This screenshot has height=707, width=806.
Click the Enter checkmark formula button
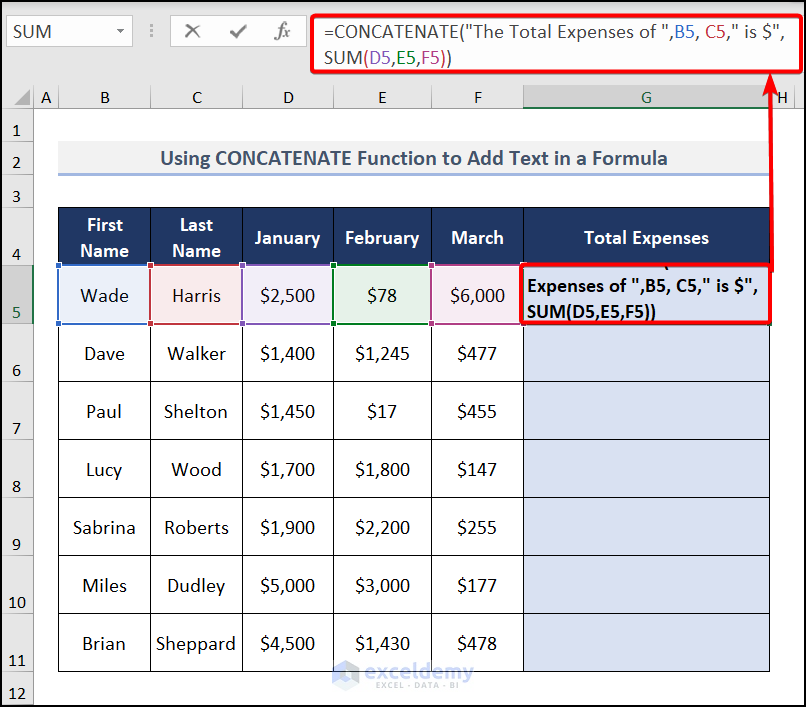click(x=238, y=31)
